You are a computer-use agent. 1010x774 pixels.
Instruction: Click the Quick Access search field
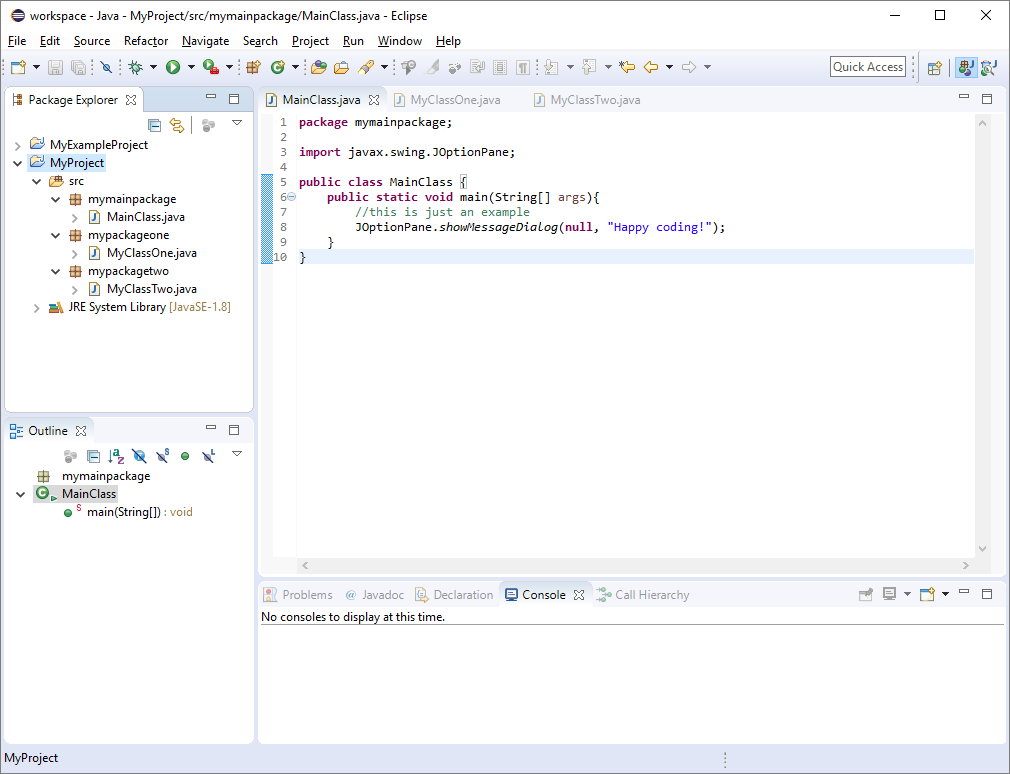point(867,67)
